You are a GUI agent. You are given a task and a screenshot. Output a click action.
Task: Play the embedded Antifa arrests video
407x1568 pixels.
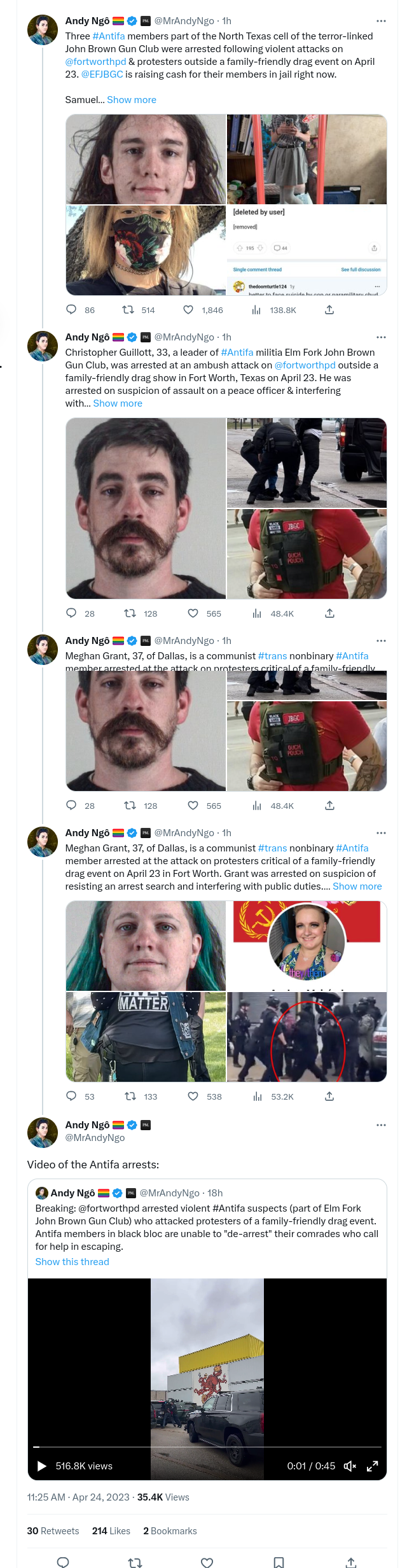point(42,1466)
